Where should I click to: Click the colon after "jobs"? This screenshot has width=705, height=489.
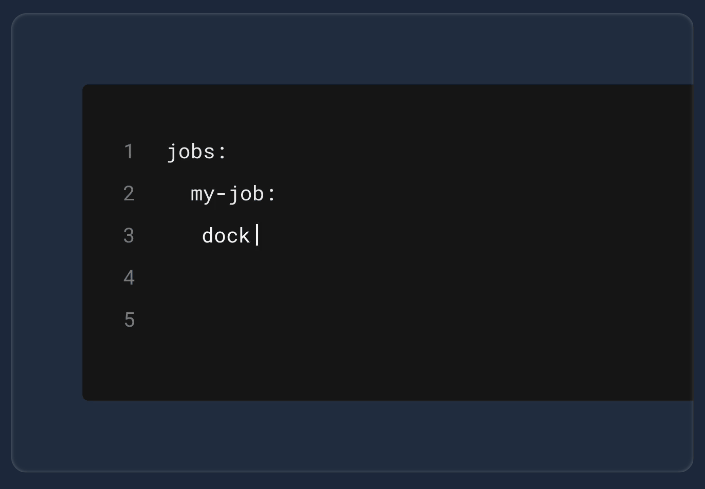pyautogui.click(x=222, y=152)
